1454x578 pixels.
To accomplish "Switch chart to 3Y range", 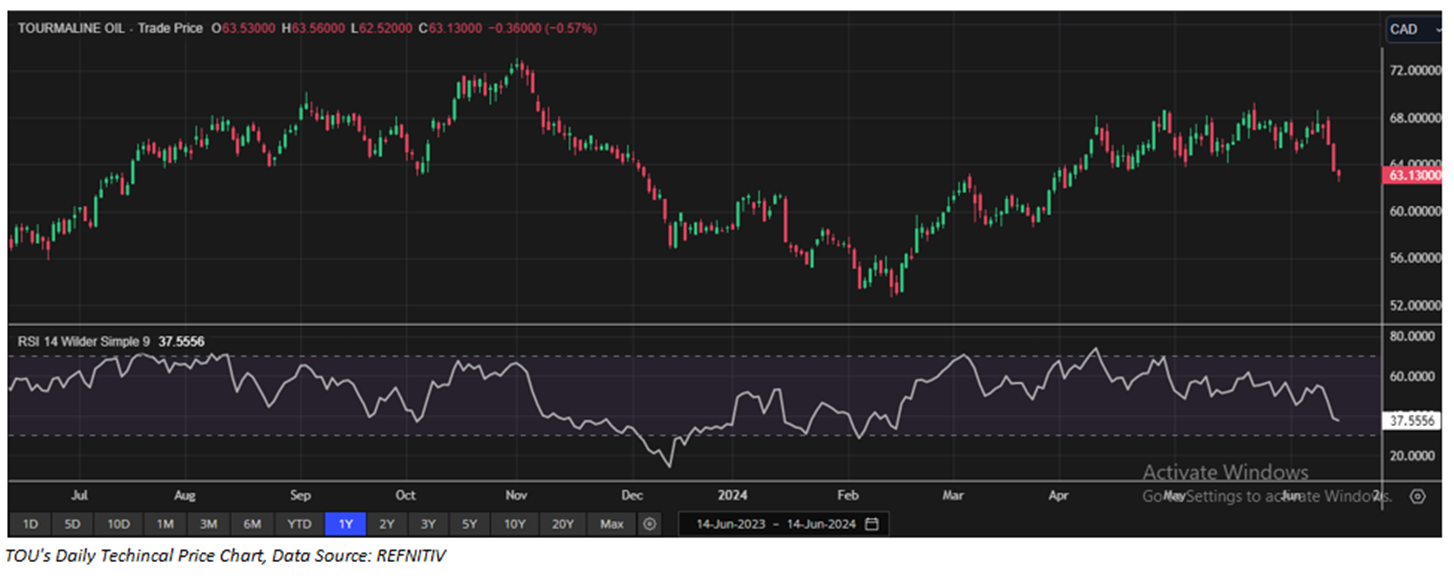I will pos(428,524).
